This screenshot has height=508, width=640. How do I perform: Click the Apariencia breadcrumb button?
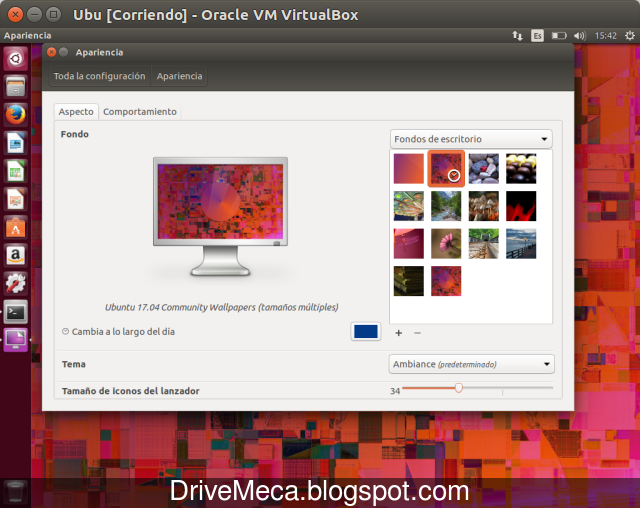point(179,76)
